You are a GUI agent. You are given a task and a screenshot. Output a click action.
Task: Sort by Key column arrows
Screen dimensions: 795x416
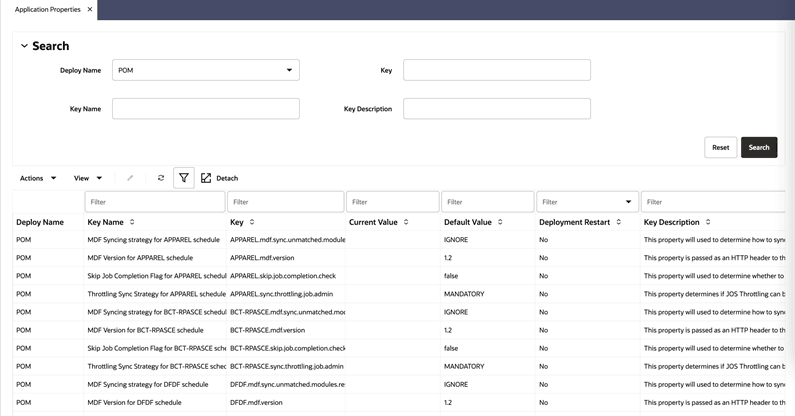(x=252, y=222)
